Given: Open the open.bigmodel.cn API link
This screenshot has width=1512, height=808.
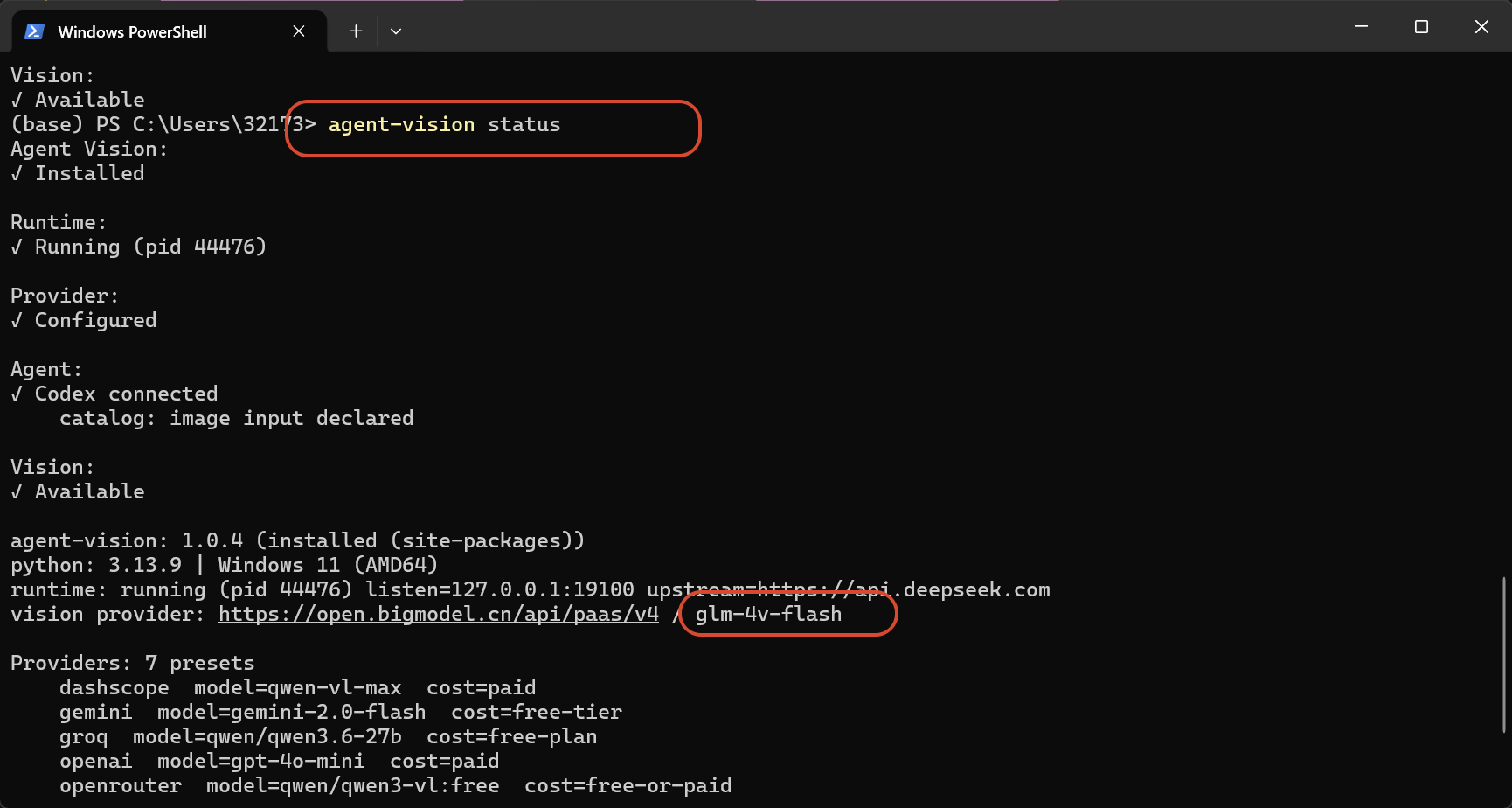Looking at the screenshot, I should (439, 615).
